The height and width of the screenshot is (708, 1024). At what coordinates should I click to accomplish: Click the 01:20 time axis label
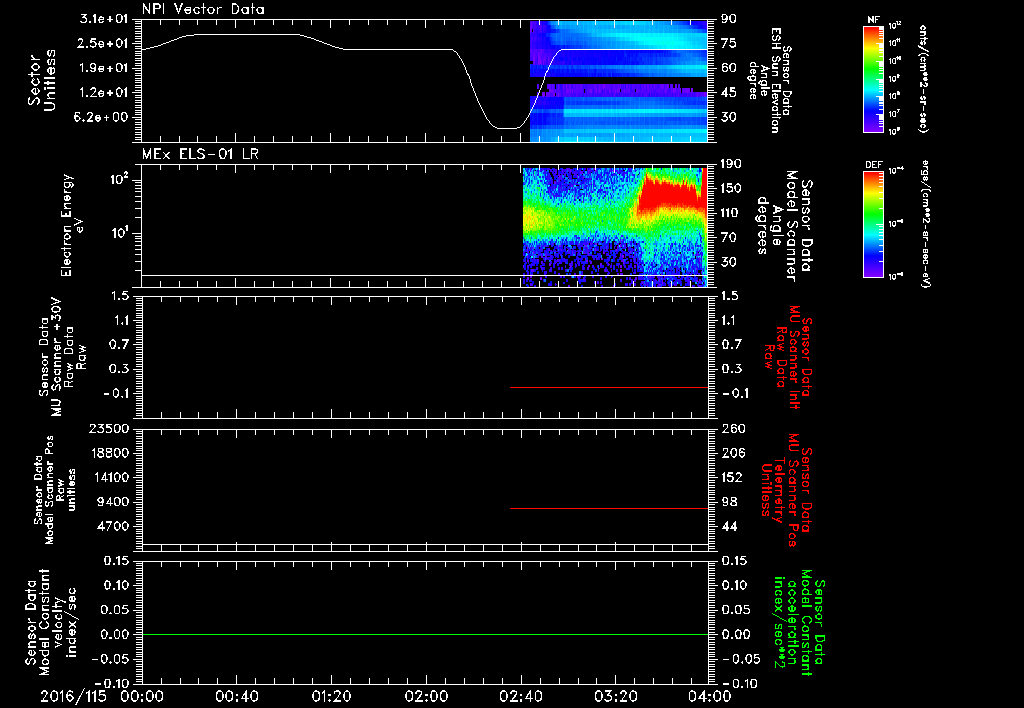(331, 696)
